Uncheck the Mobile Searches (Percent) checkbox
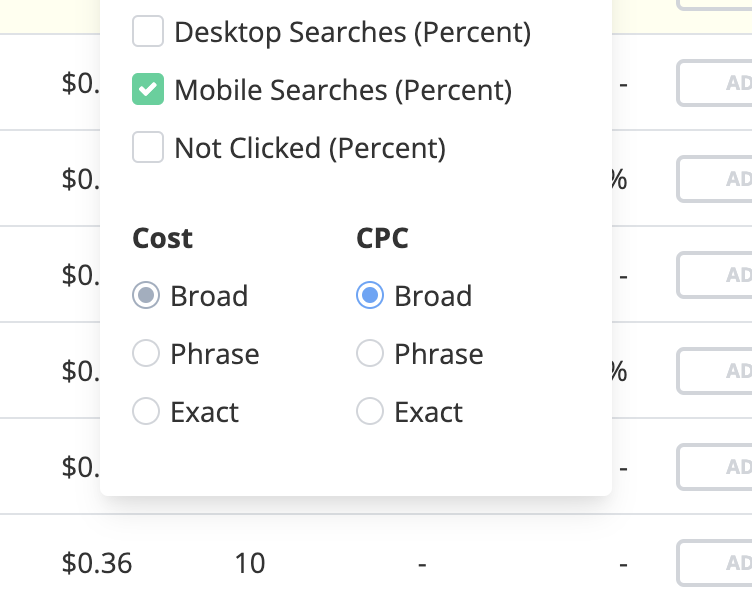The image size is (752, 604). [148, 90]
